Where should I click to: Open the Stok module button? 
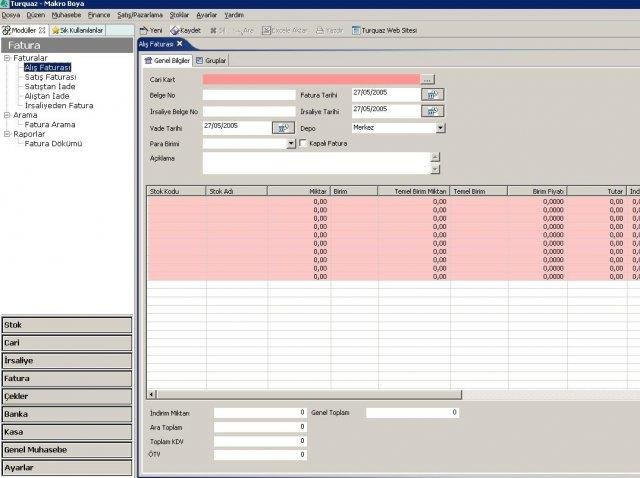coord(67,325)
